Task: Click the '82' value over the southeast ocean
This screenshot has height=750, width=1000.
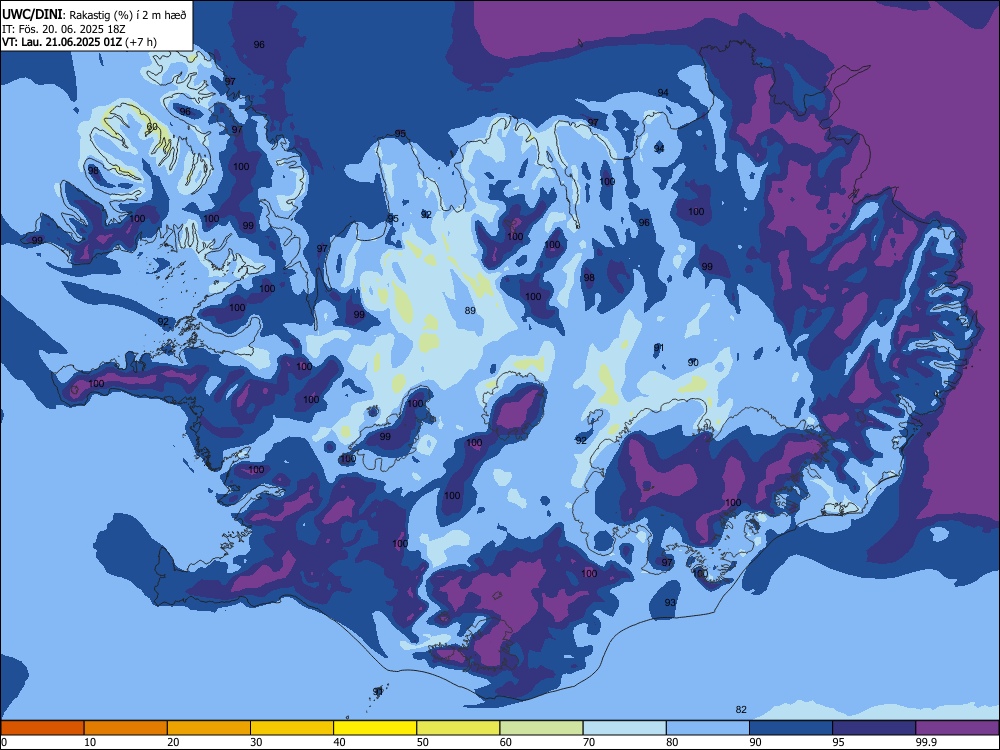Action: pyautogui.click(x=741, y=709)
